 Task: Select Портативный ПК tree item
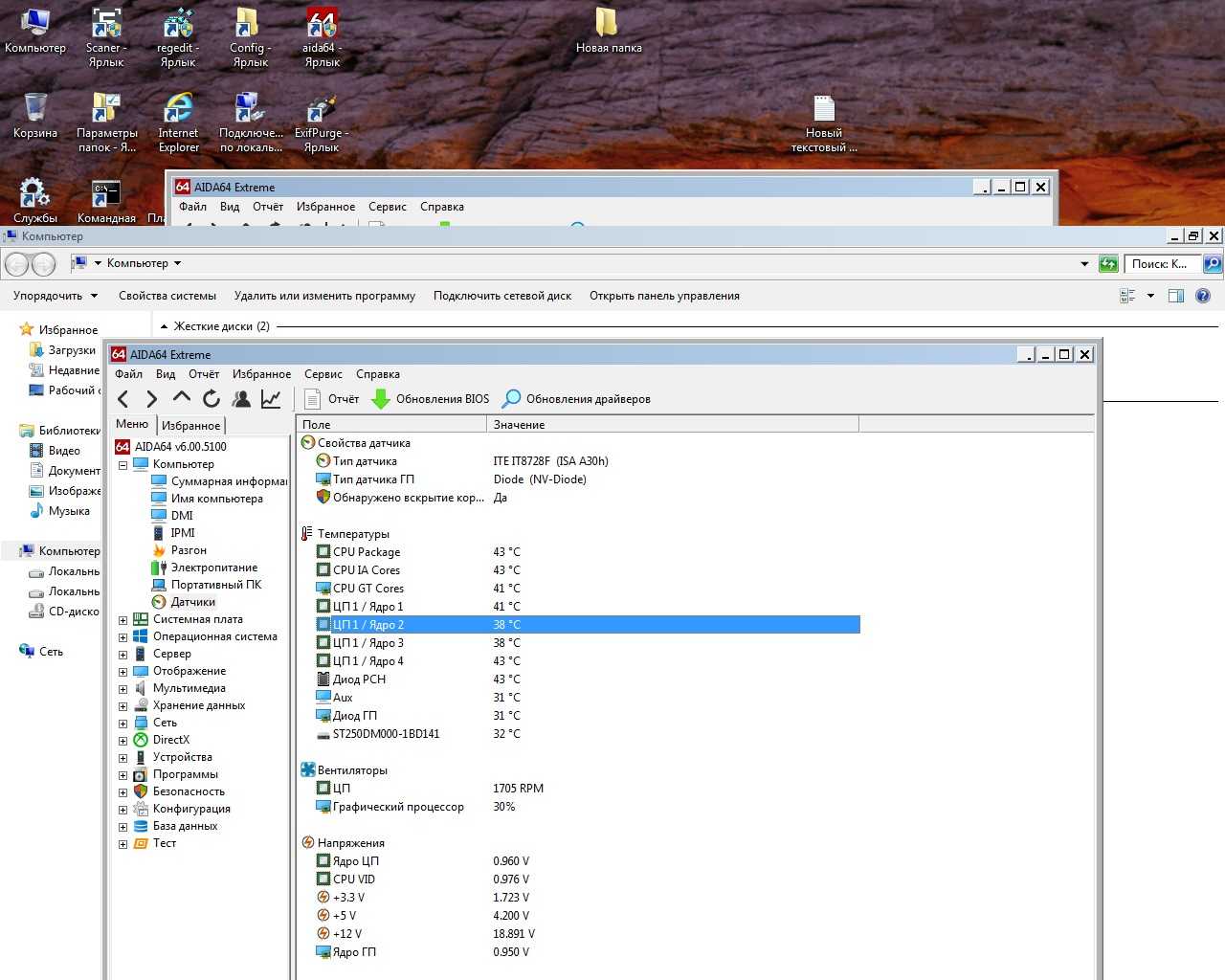pyautogui.click(x=207, y=585)
